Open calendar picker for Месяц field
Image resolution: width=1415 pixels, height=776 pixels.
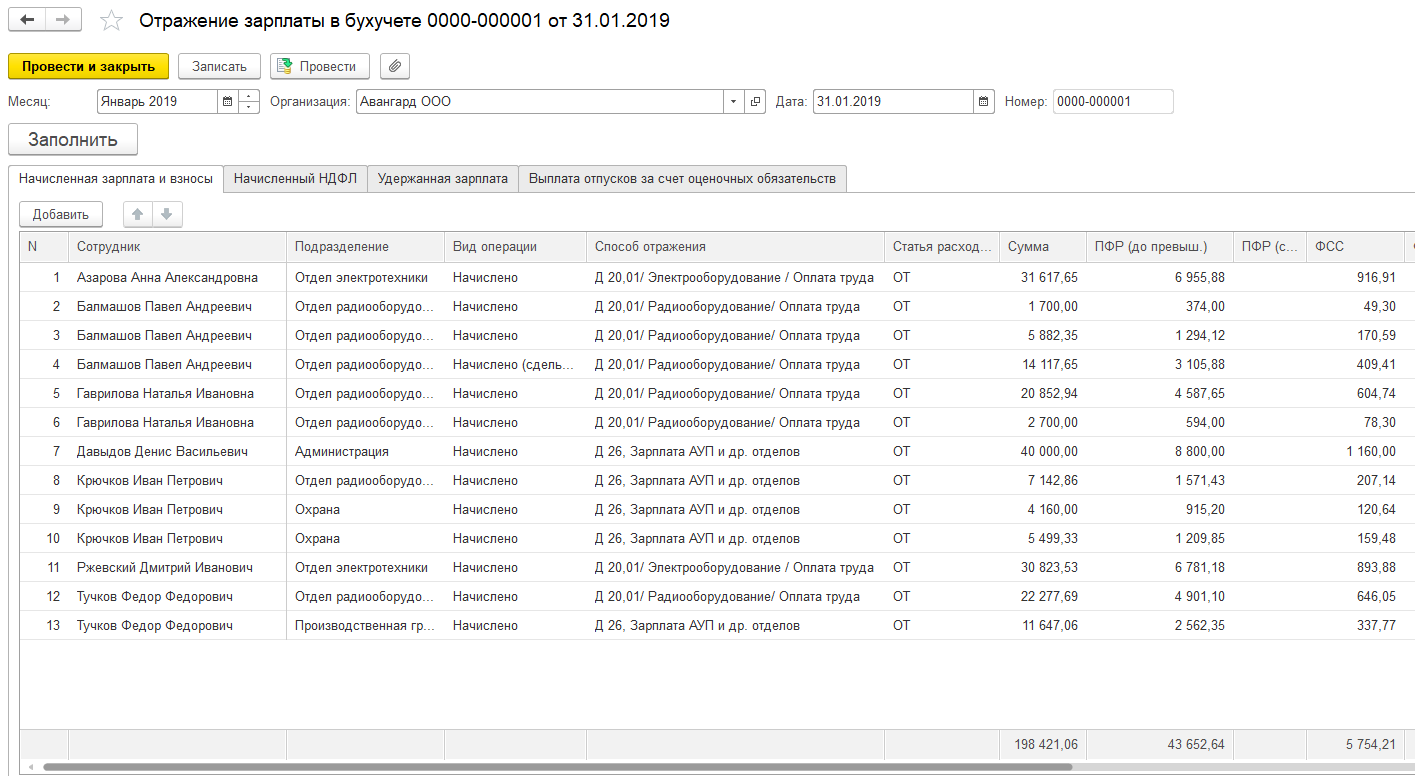point(228,102)
